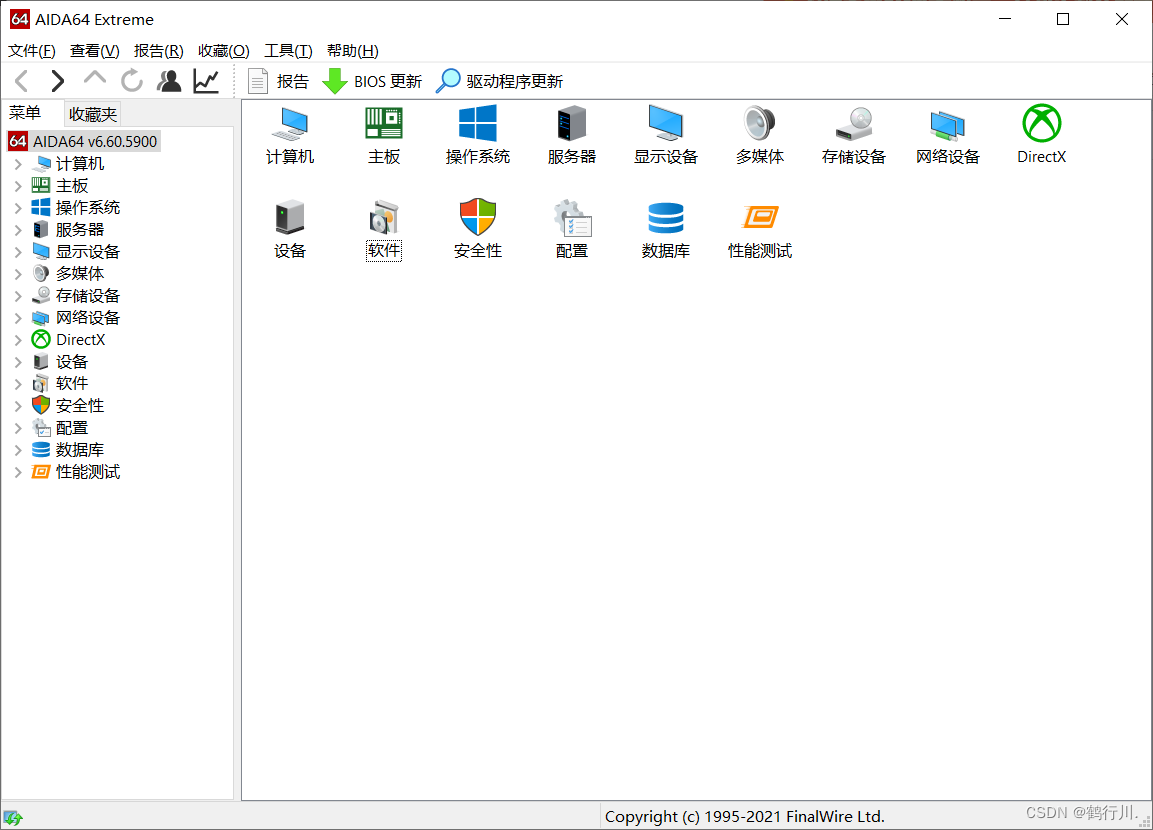Select 安全性 in the left tree
The width and height of the screenshot is (1153, 830).
pos(68,406)
